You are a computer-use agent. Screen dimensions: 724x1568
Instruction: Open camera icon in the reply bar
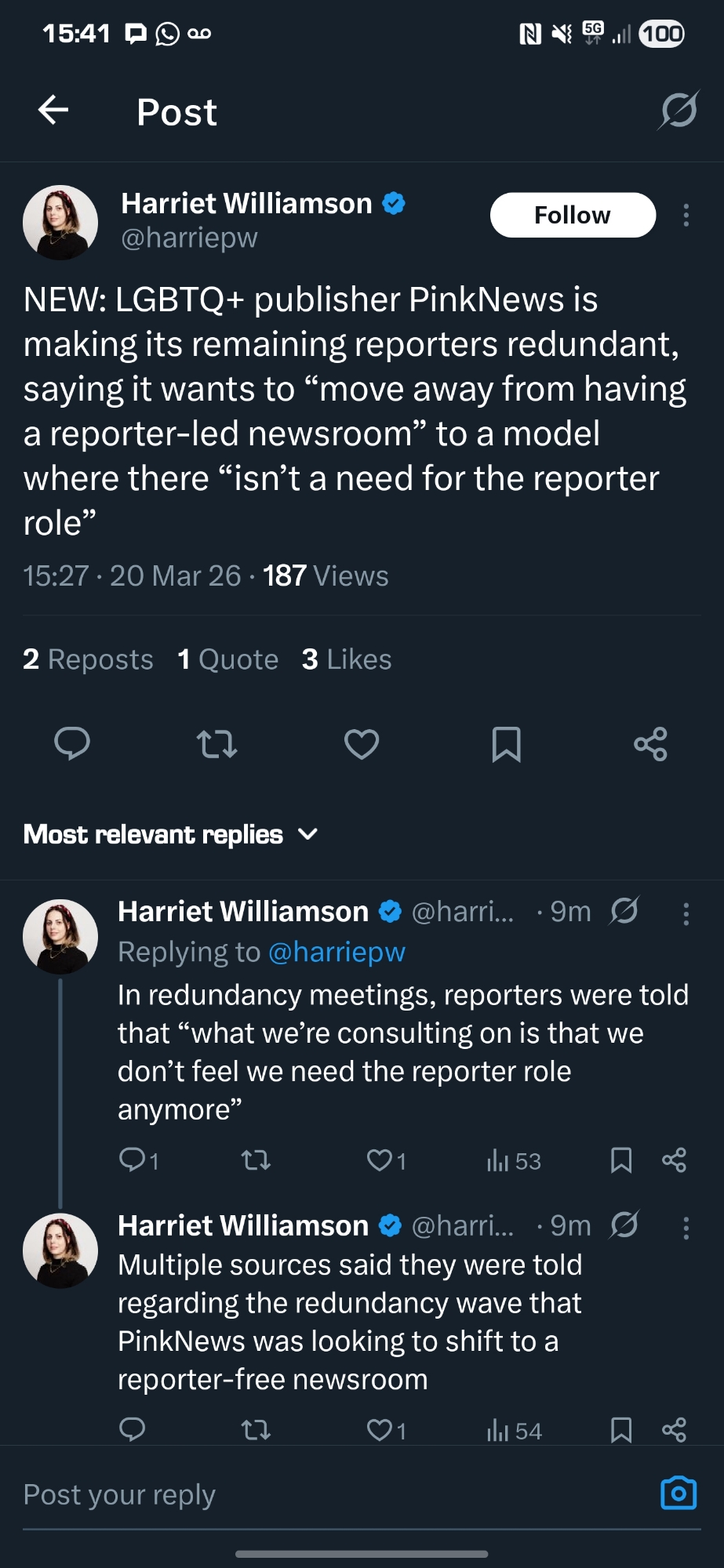point(679,1493)
